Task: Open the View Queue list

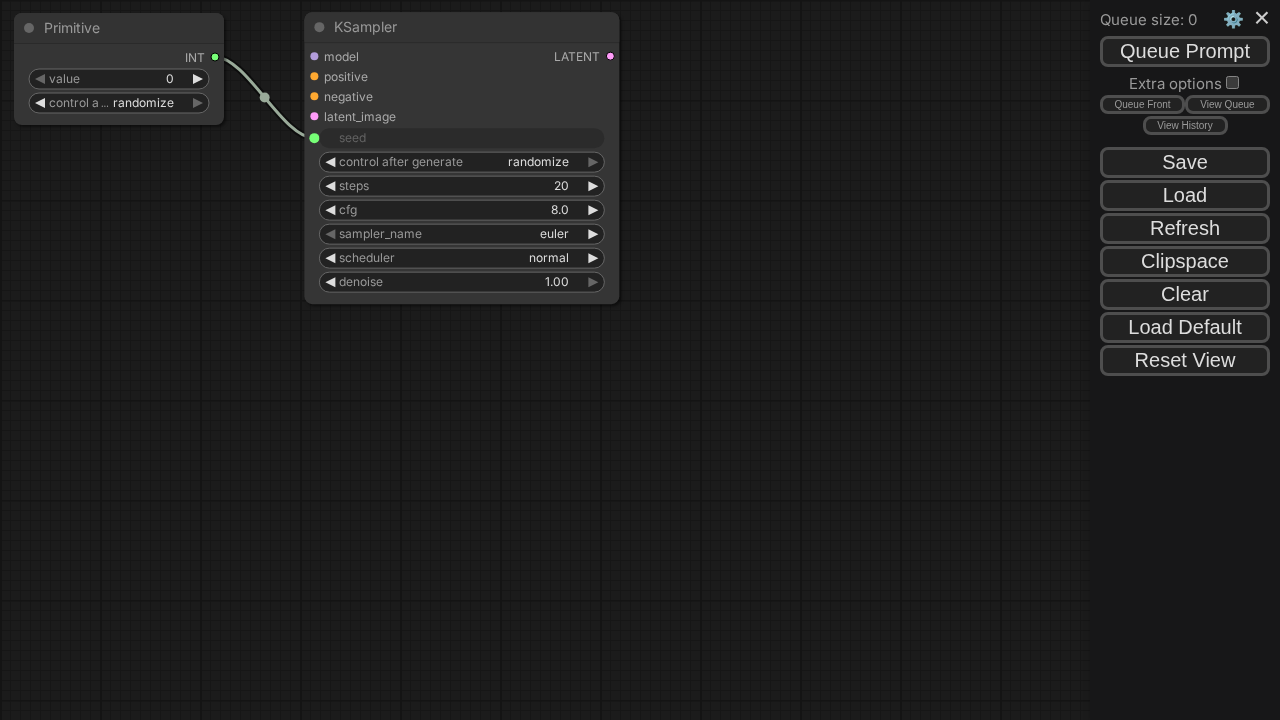Action: (x=1226, y=104)
